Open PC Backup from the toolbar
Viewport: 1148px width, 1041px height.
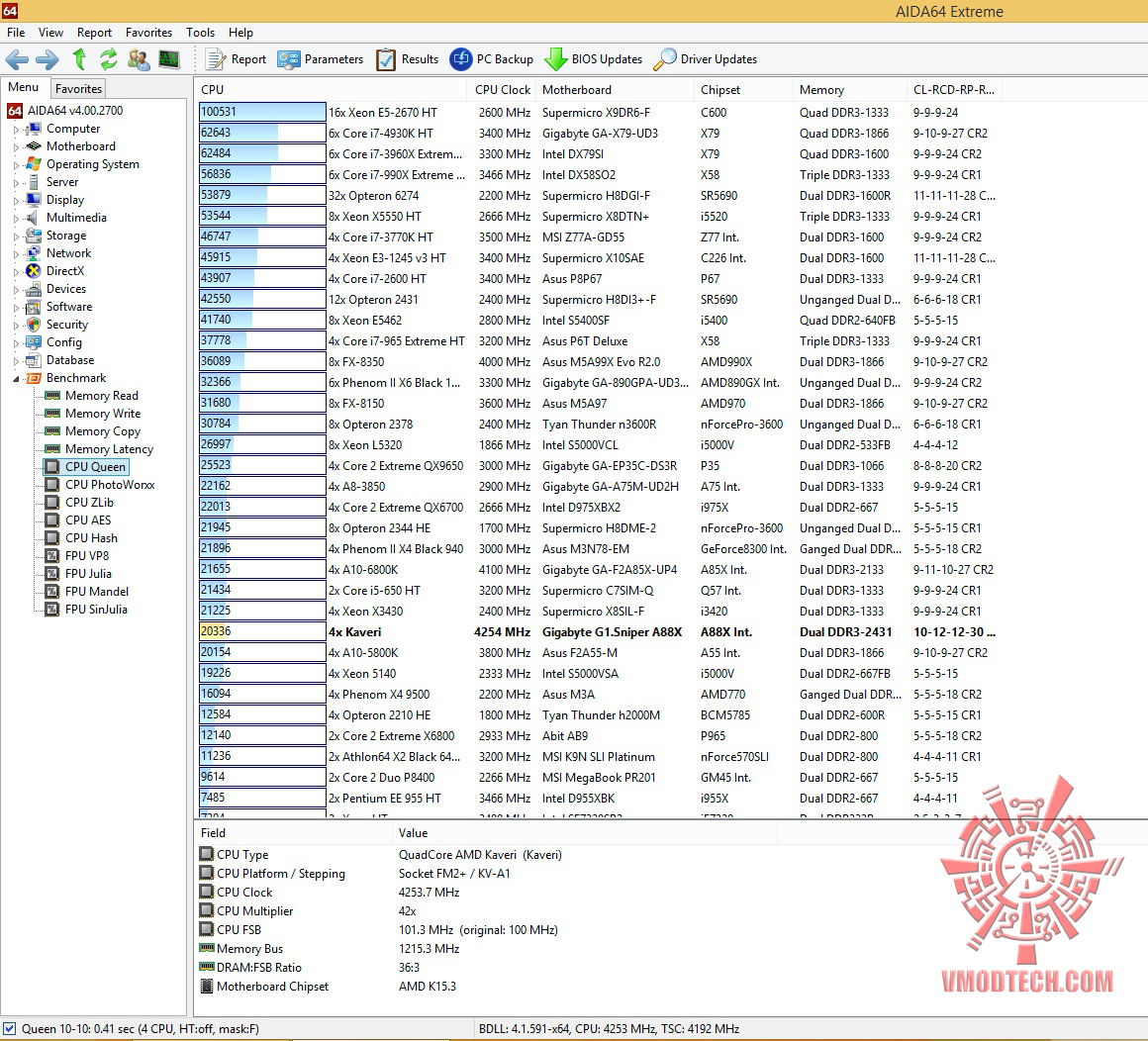click(x=491, y=59)
